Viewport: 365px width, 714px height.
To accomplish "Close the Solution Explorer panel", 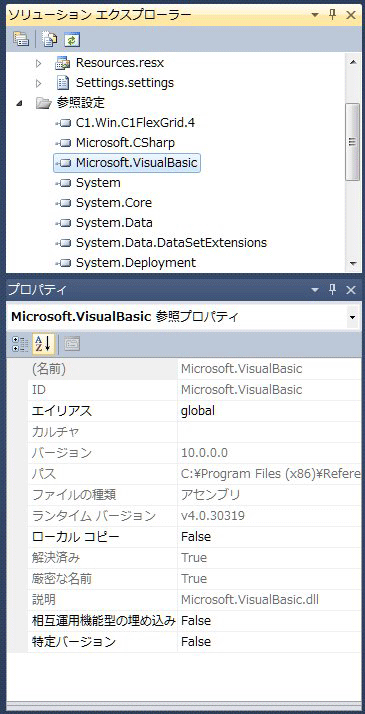I will coord(351,15).
